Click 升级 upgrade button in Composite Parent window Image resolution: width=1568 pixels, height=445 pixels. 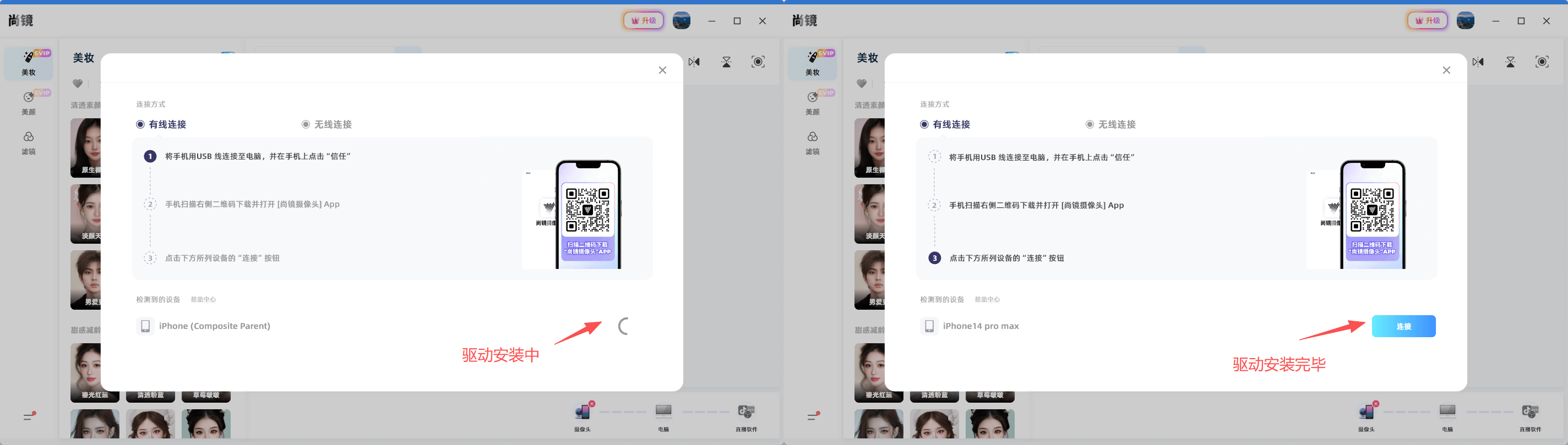(x=644, y=21)
